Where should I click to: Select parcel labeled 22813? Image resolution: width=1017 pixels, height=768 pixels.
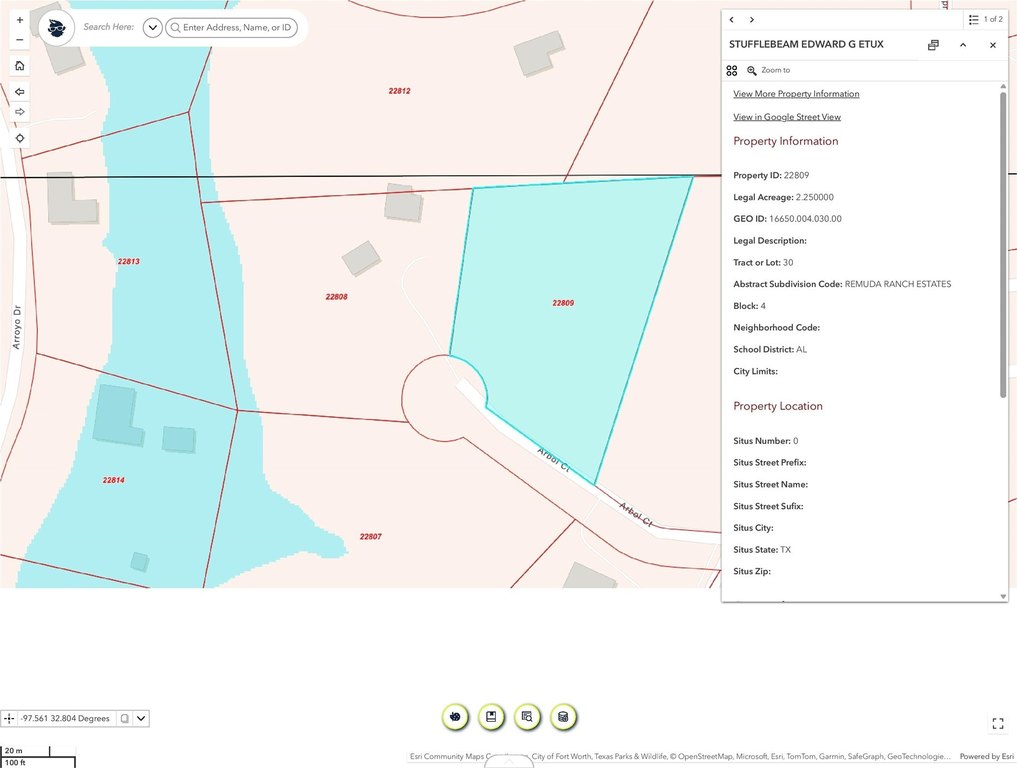pos(128,262)
